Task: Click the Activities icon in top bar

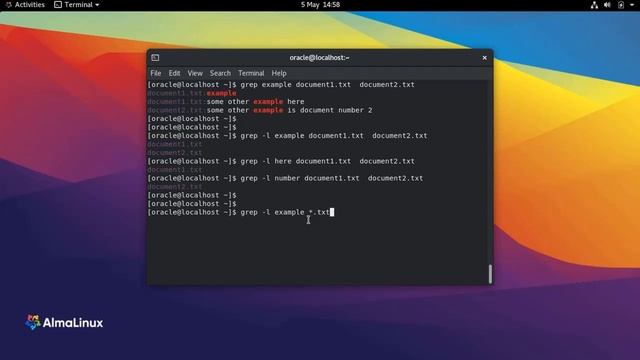Action: click(x=9, y=5)
